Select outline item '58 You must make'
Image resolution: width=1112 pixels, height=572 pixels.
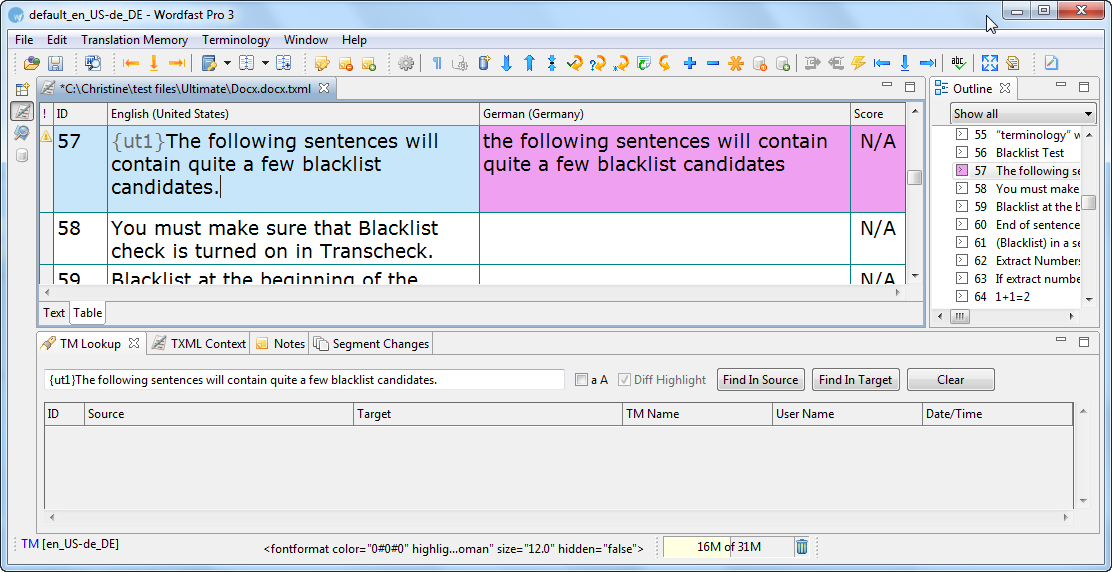(1019, 189)
